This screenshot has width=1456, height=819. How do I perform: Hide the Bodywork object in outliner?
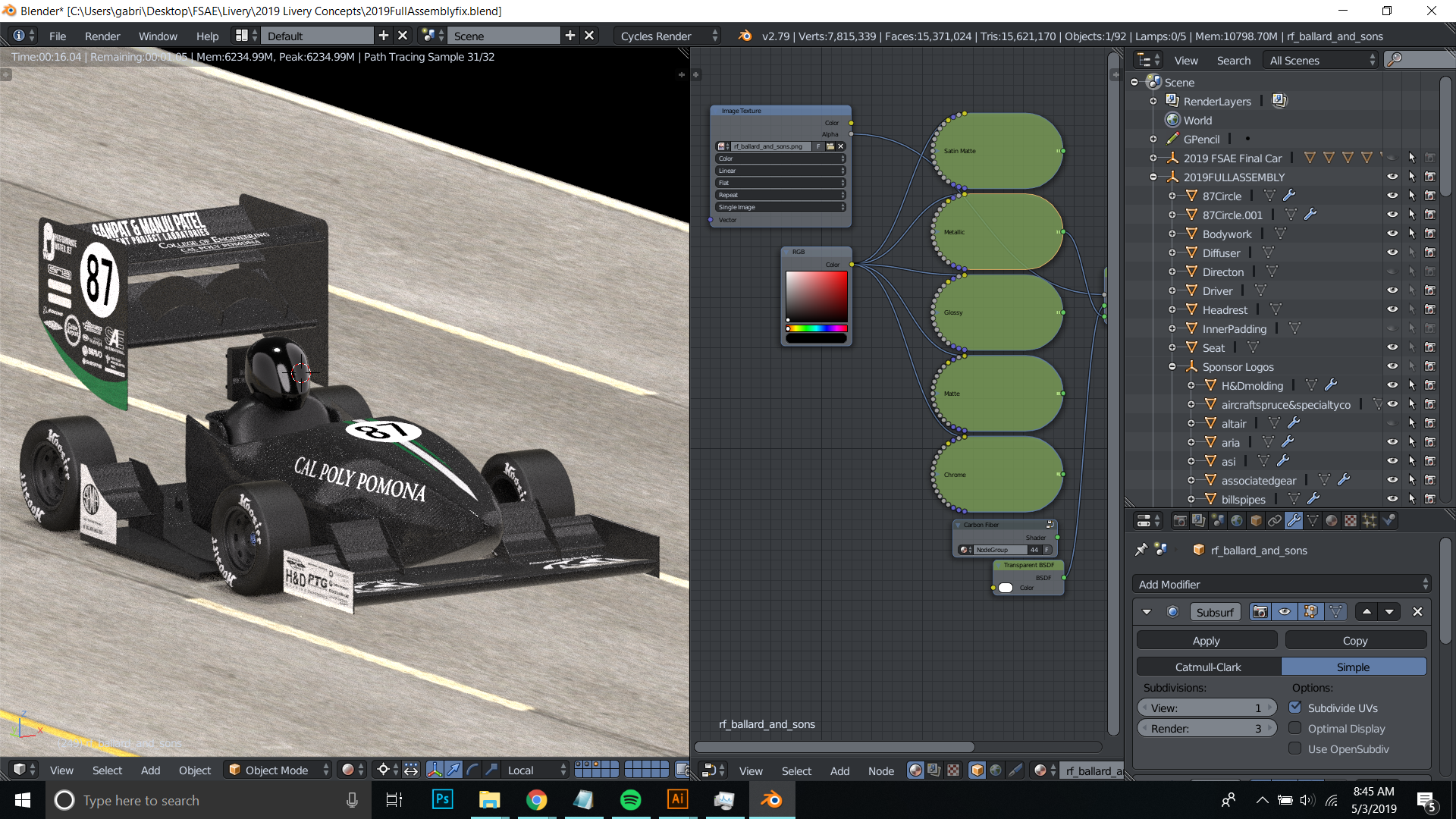pos(1392,234)
